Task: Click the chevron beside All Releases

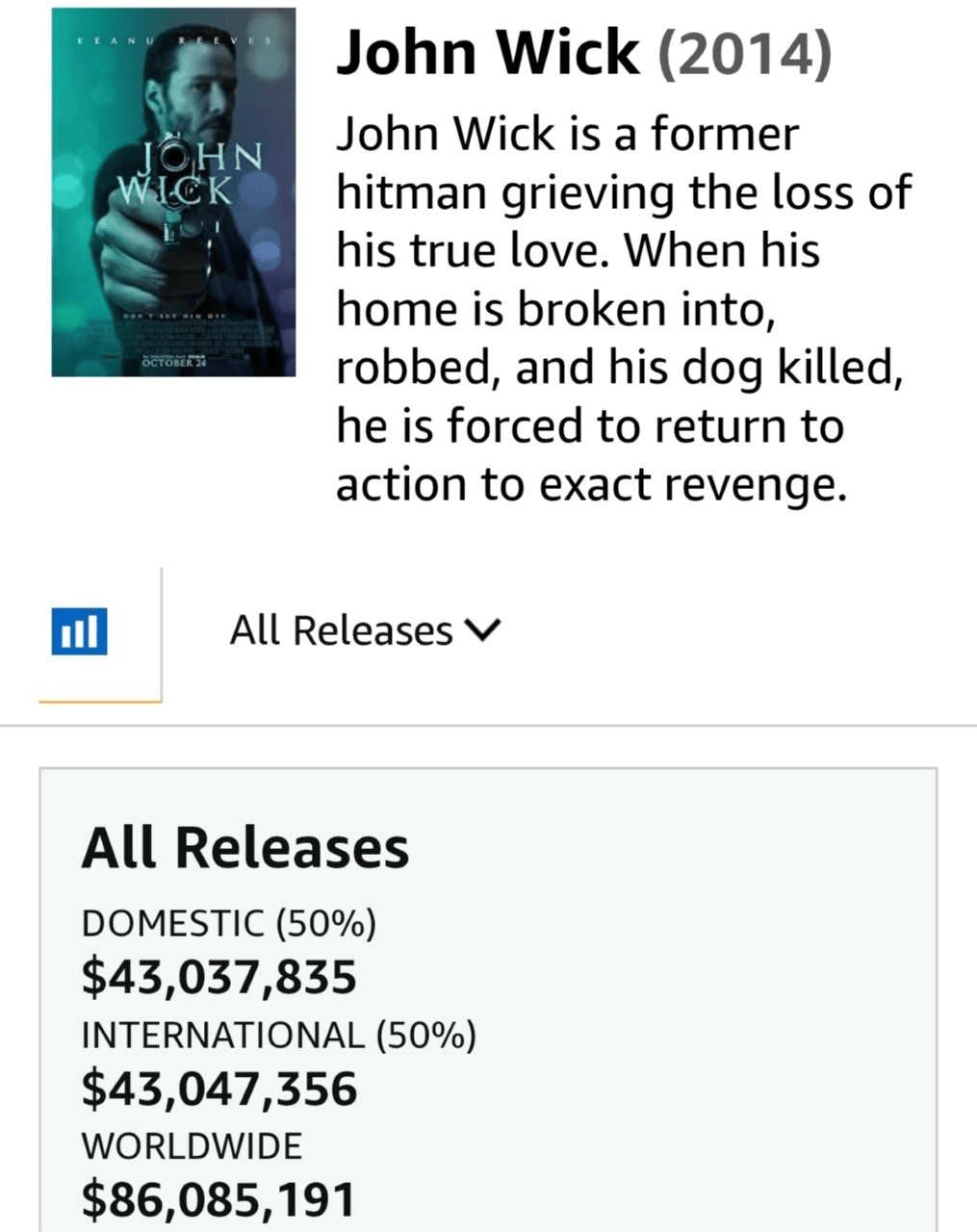Action: [x=483, y=631]
